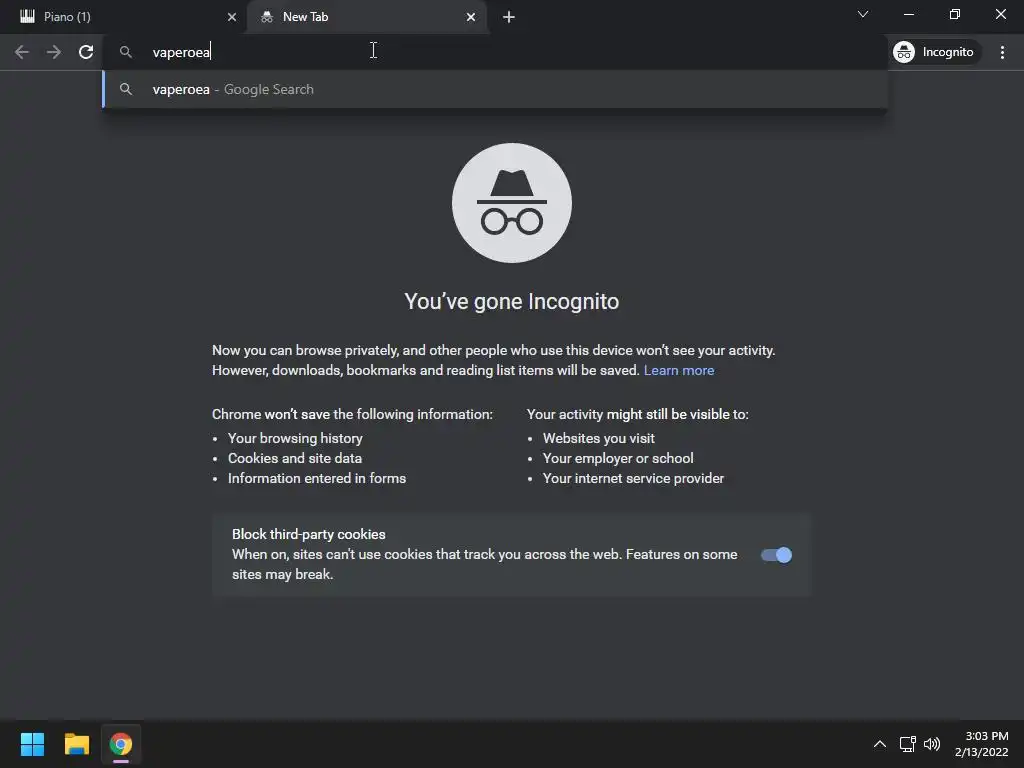Click the Your internet service provider bullet
The image size is (1024, 768).
[633, 479]
